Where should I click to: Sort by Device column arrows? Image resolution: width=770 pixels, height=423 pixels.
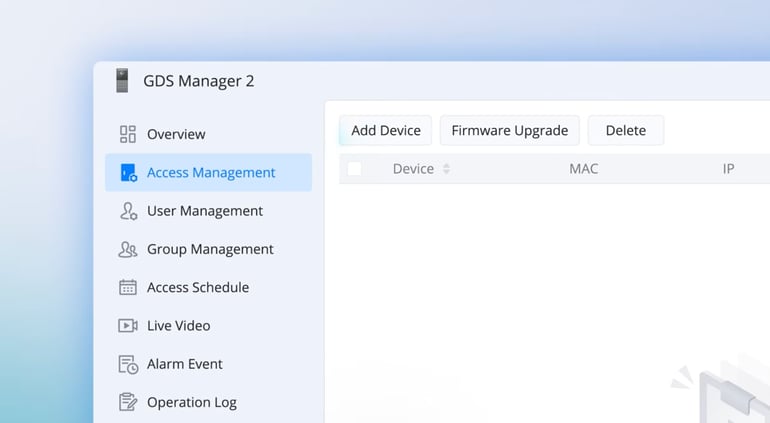[446, 169]
